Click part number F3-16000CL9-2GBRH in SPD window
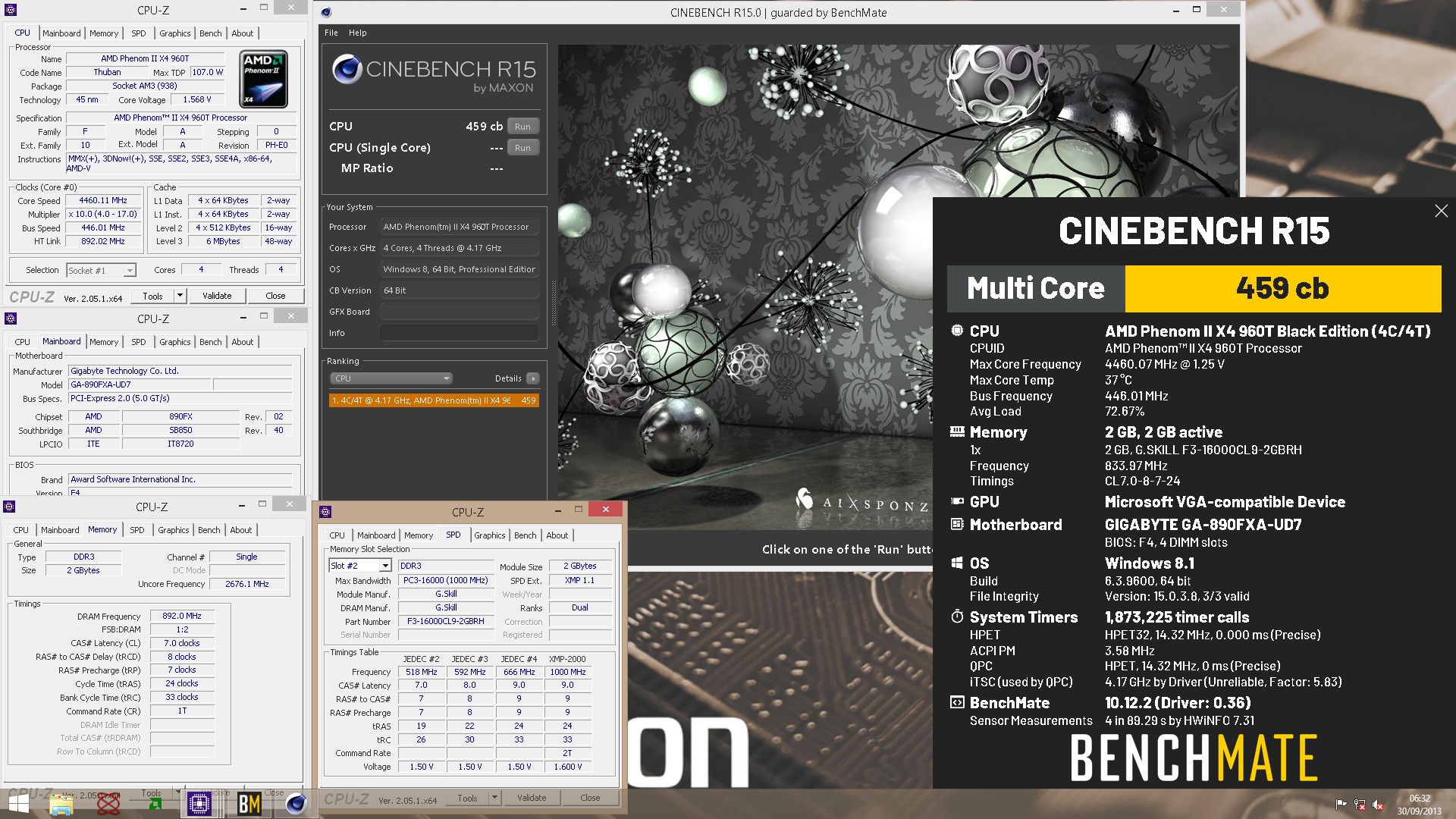The height and width of the screenshot is (819, 1456). click(x=446, y=621)
